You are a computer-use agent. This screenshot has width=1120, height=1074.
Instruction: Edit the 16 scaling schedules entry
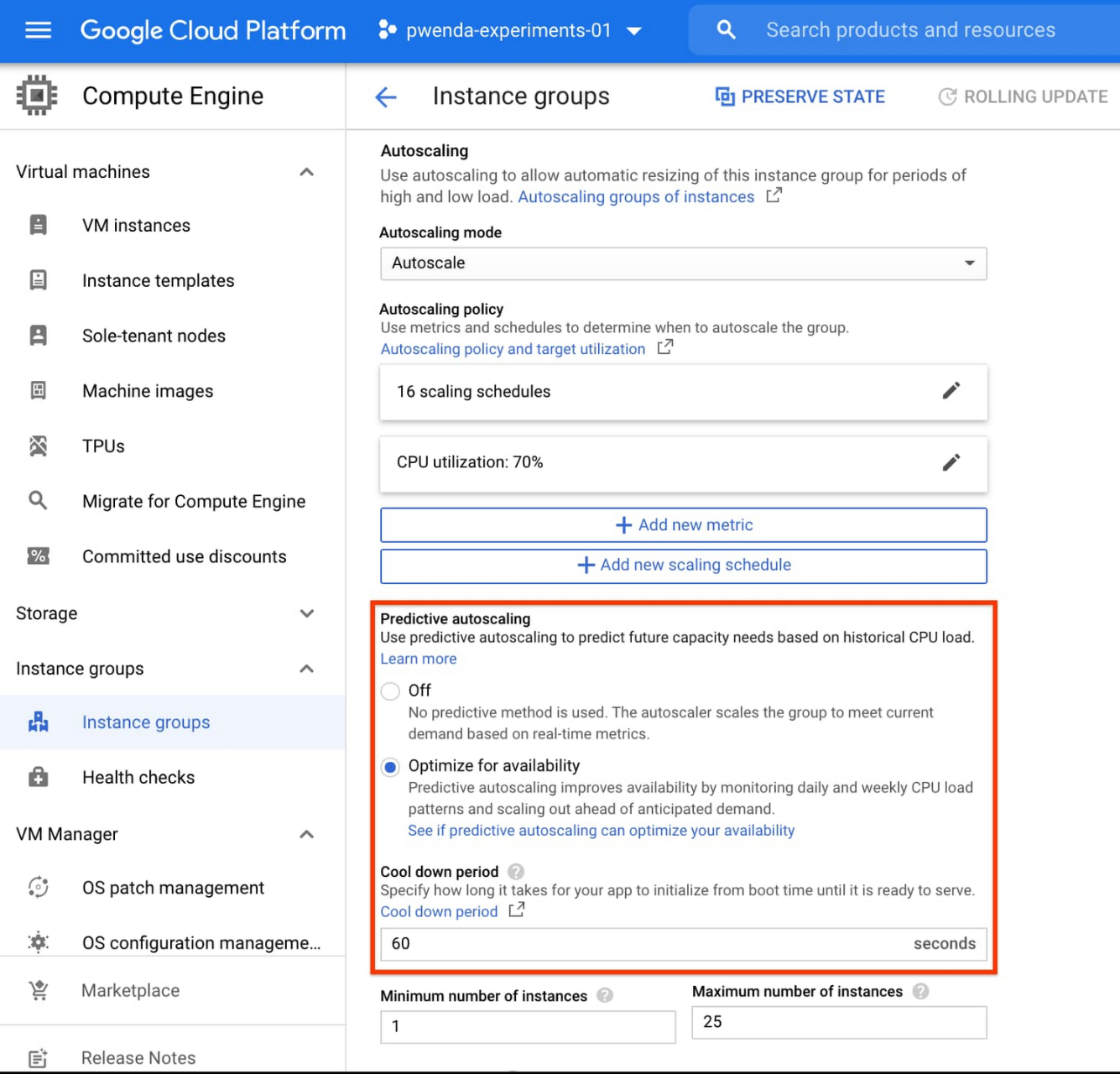[951, 391]
